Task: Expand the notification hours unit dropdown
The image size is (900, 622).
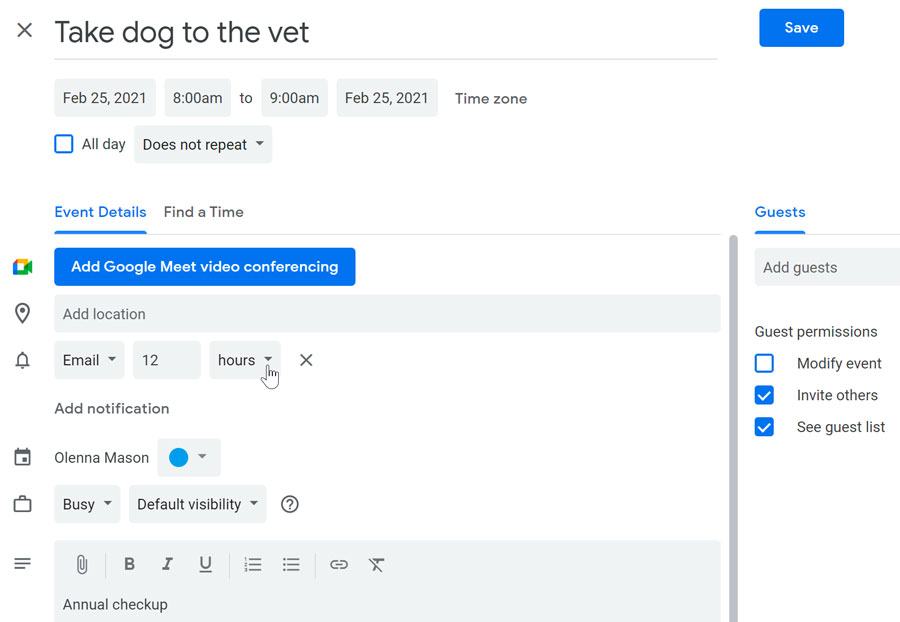Action: tap(245, 360)
